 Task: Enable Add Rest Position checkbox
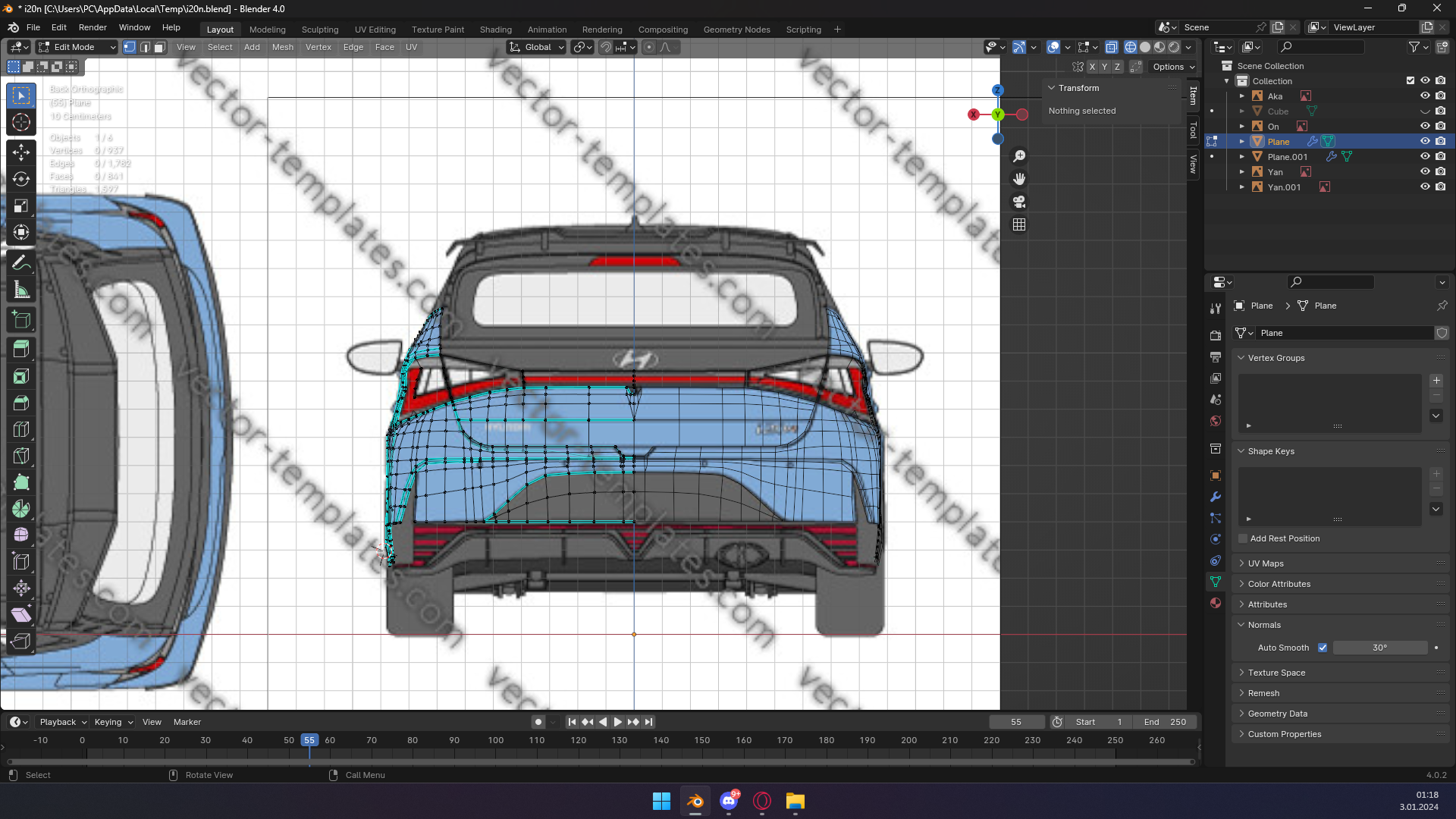click(x=1243, y=538)
